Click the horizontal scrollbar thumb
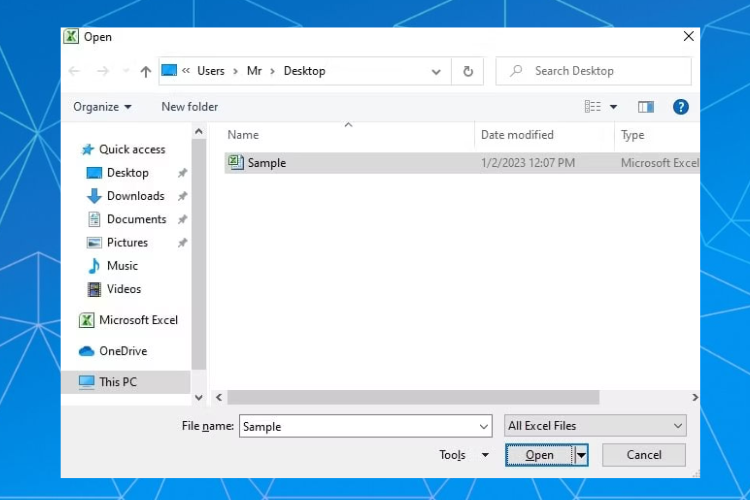The image size is (750, 500). [x=413, y=397]
